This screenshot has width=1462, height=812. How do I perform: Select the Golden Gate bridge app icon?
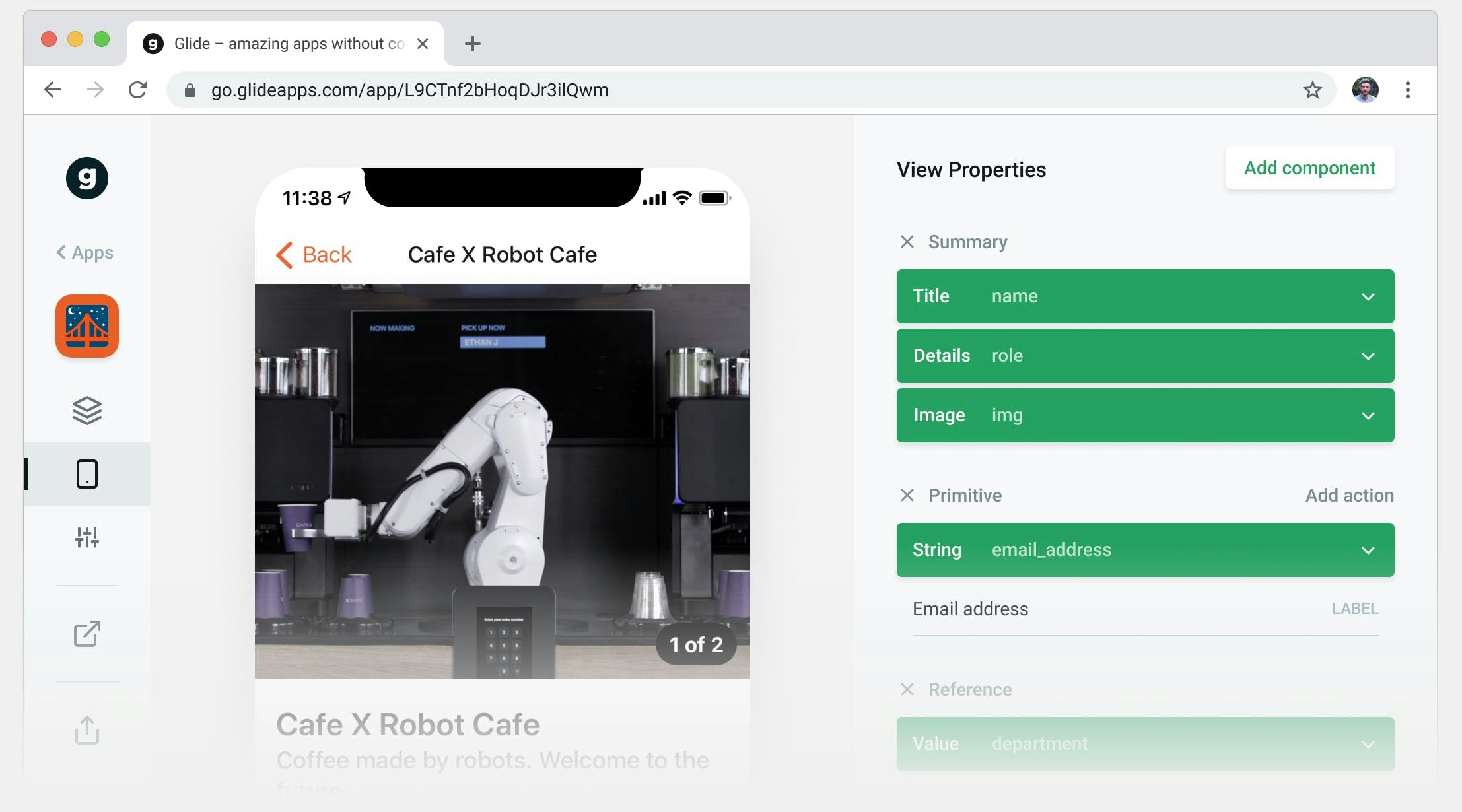point(87,326)
